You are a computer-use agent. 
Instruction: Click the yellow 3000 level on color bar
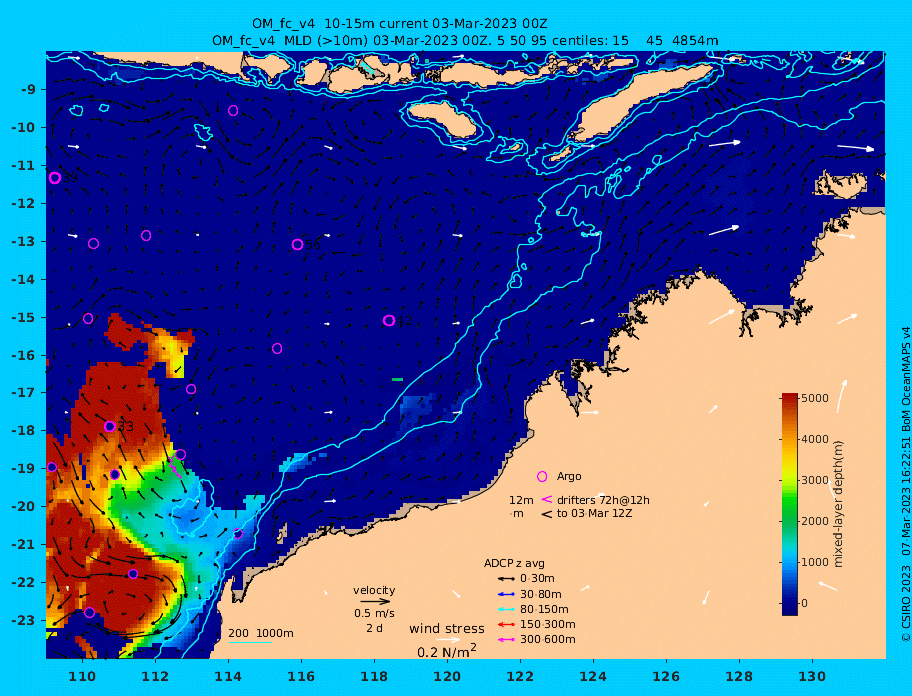click(790, 480)
